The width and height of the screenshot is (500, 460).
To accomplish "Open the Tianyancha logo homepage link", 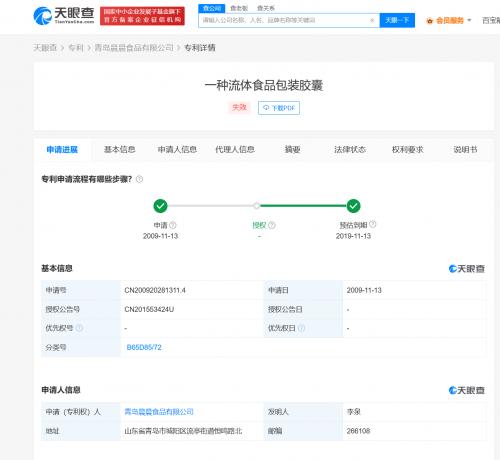I will pos(64,15).
